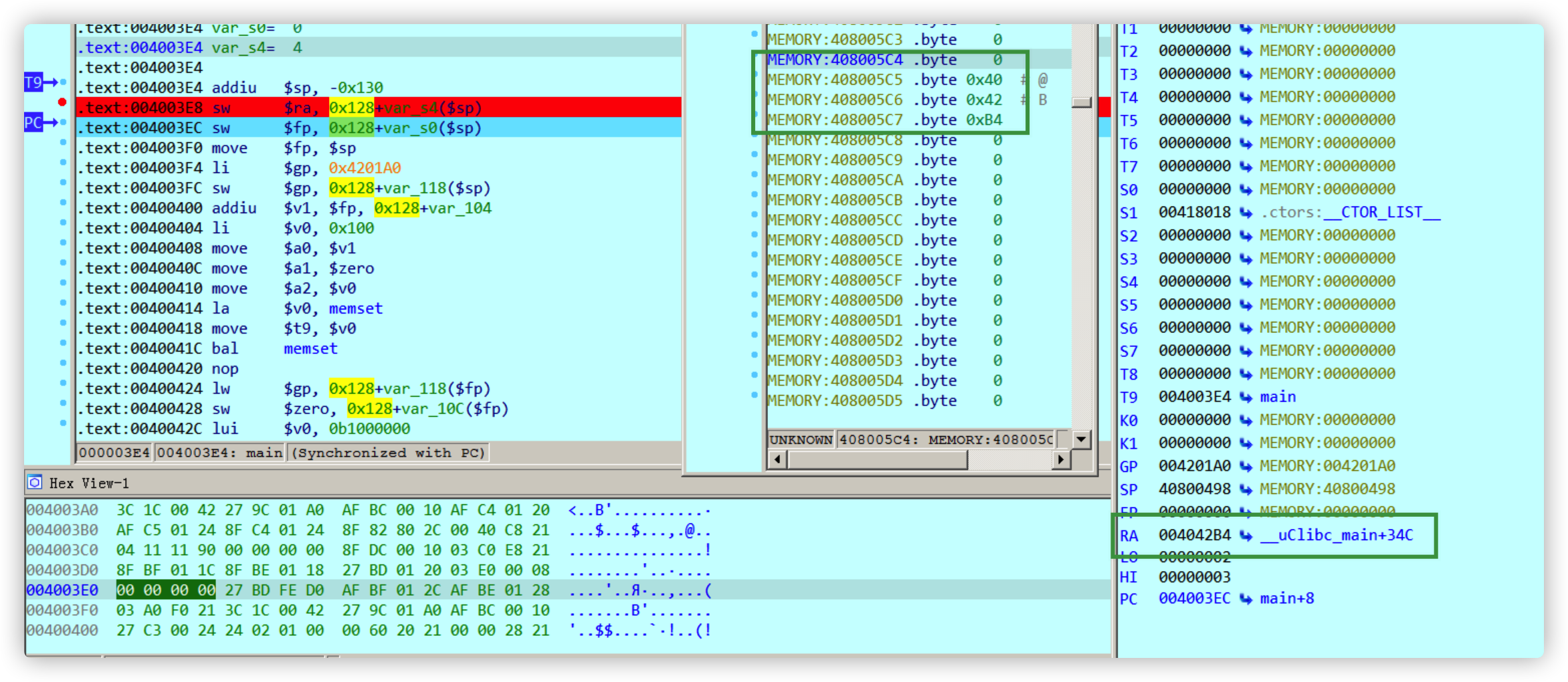The width and height of the screenshot is (1568, 682).
Task: Click hex dump row address 00400400
Action: (x=62, y=631)
